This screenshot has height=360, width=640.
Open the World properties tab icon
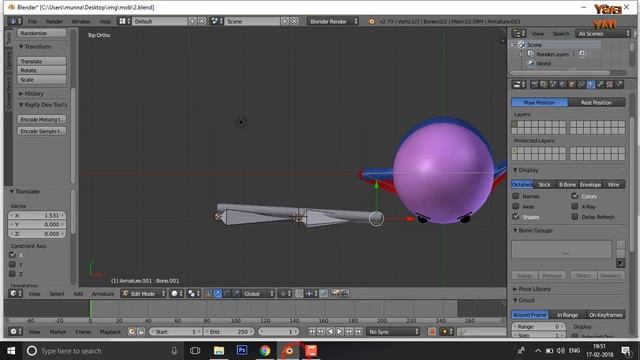[562, 84]
